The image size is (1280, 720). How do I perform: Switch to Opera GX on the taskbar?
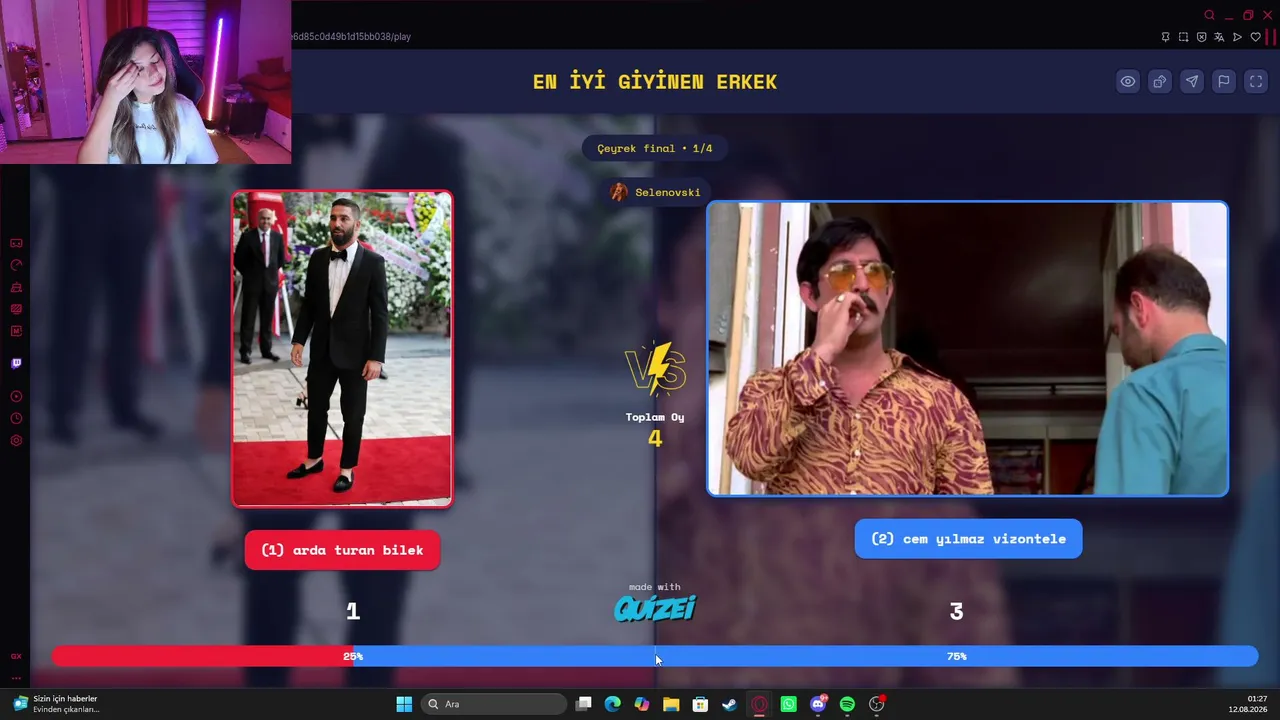tap(759, 704)
